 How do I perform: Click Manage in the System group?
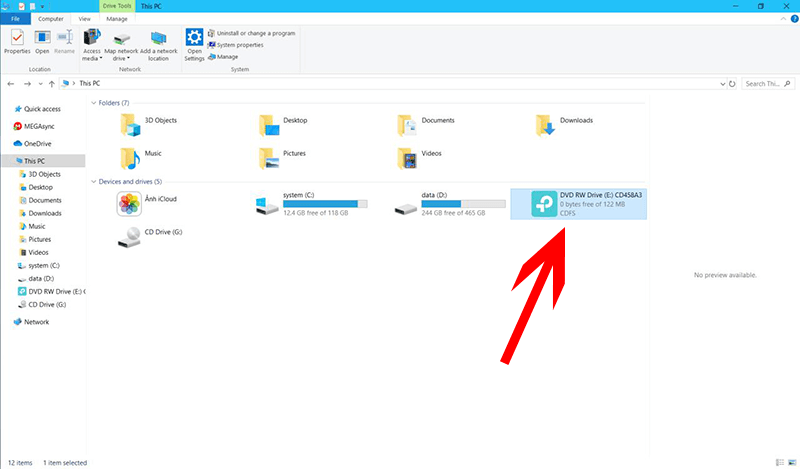click(223, 57)
